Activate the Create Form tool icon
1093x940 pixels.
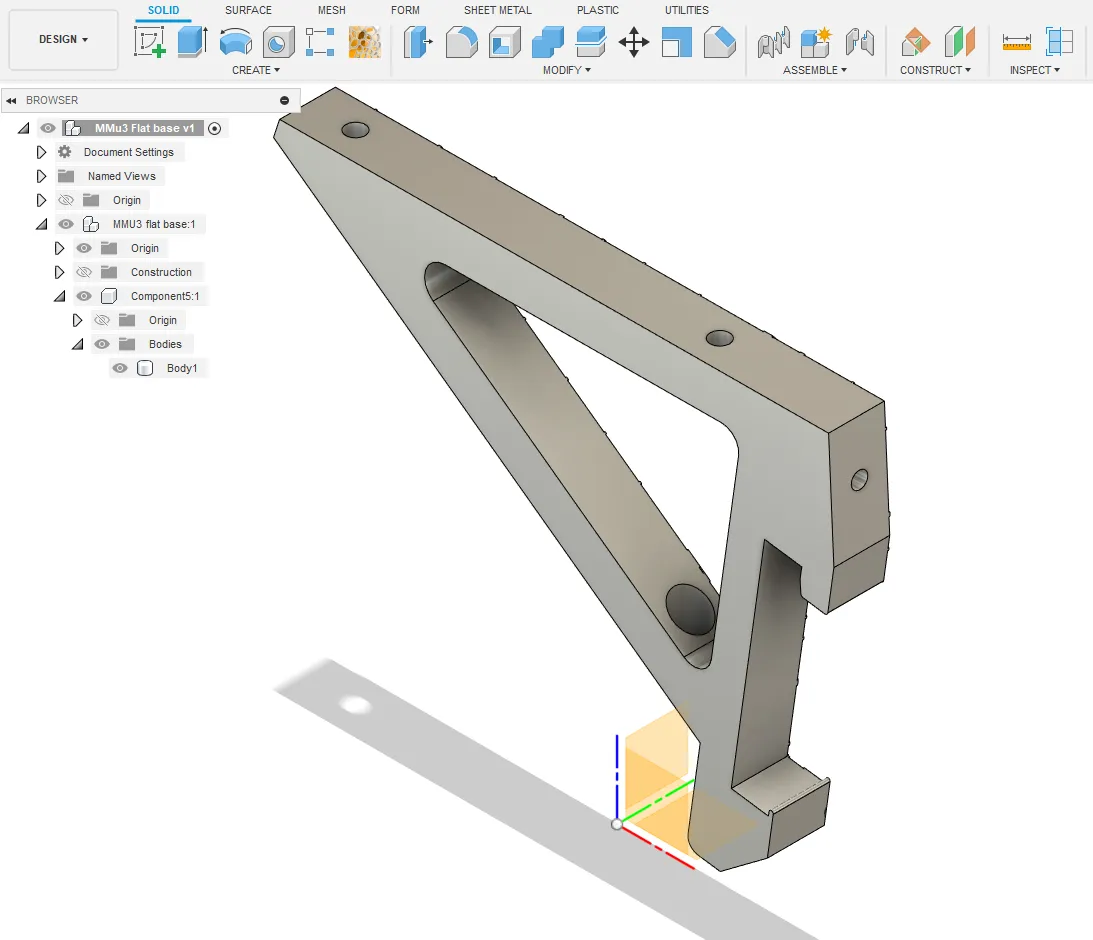coord(365,42)
